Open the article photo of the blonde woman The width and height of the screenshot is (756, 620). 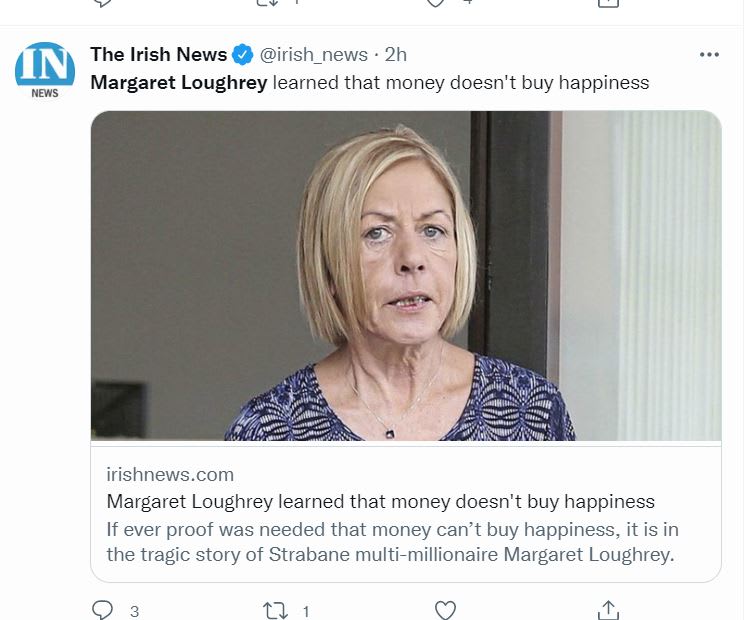click(405, 275)
